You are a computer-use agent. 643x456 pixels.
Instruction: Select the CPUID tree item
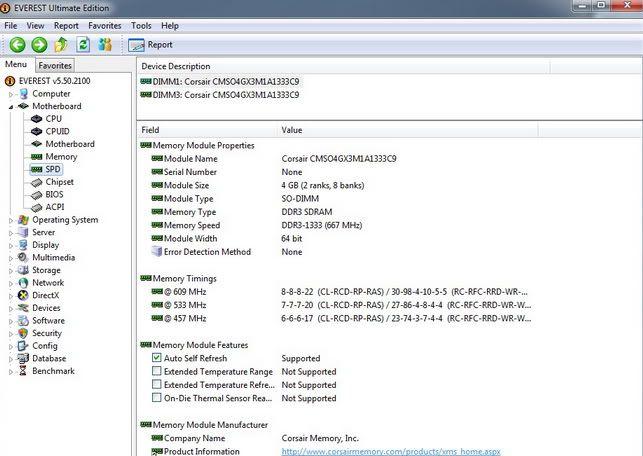[x=57, y=131]
